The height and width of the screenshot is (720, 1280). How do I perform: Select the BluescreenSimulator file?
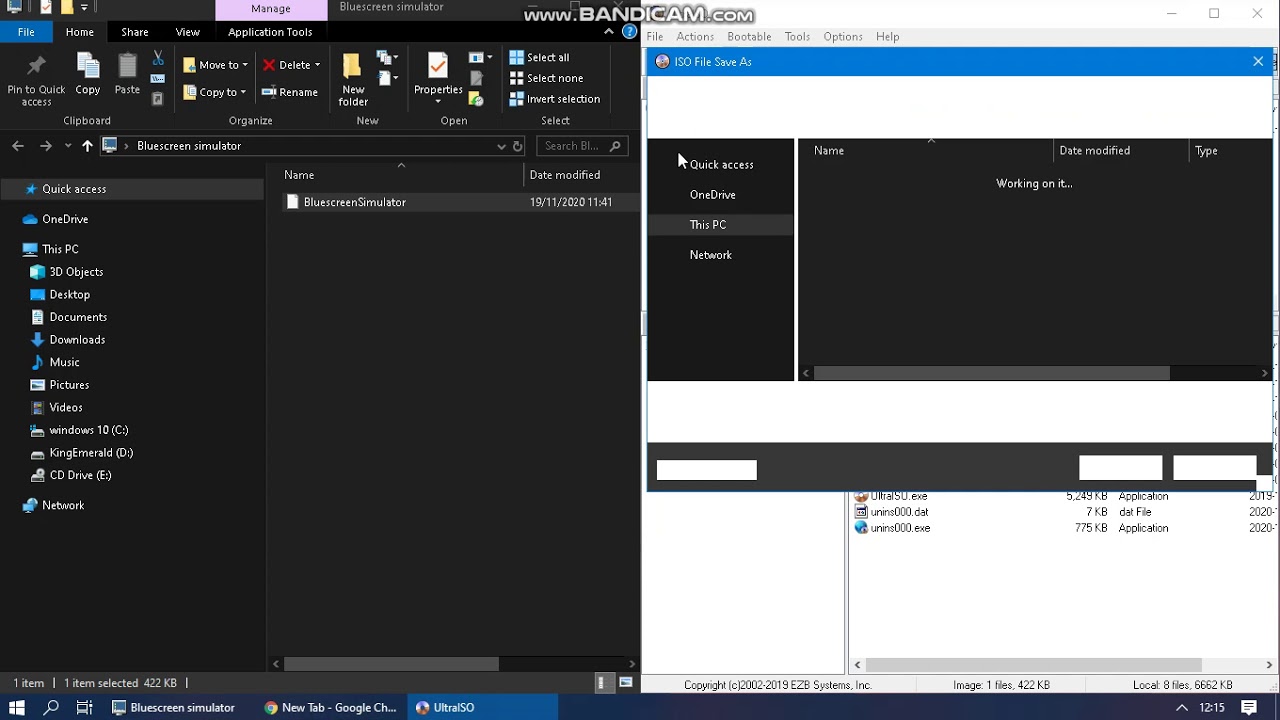[x=354, y=202]
